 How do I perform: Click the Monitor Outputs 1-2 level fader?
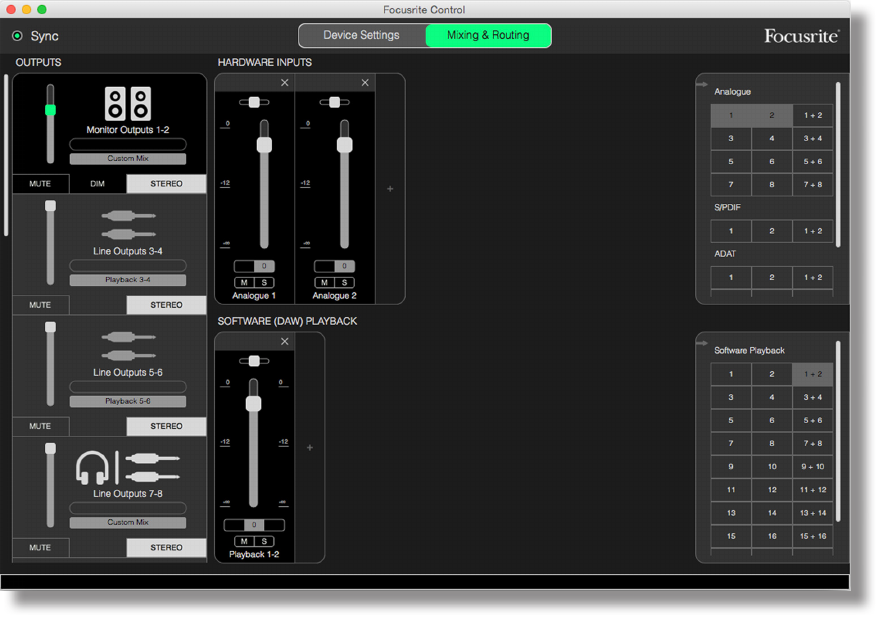click(50, 110)
